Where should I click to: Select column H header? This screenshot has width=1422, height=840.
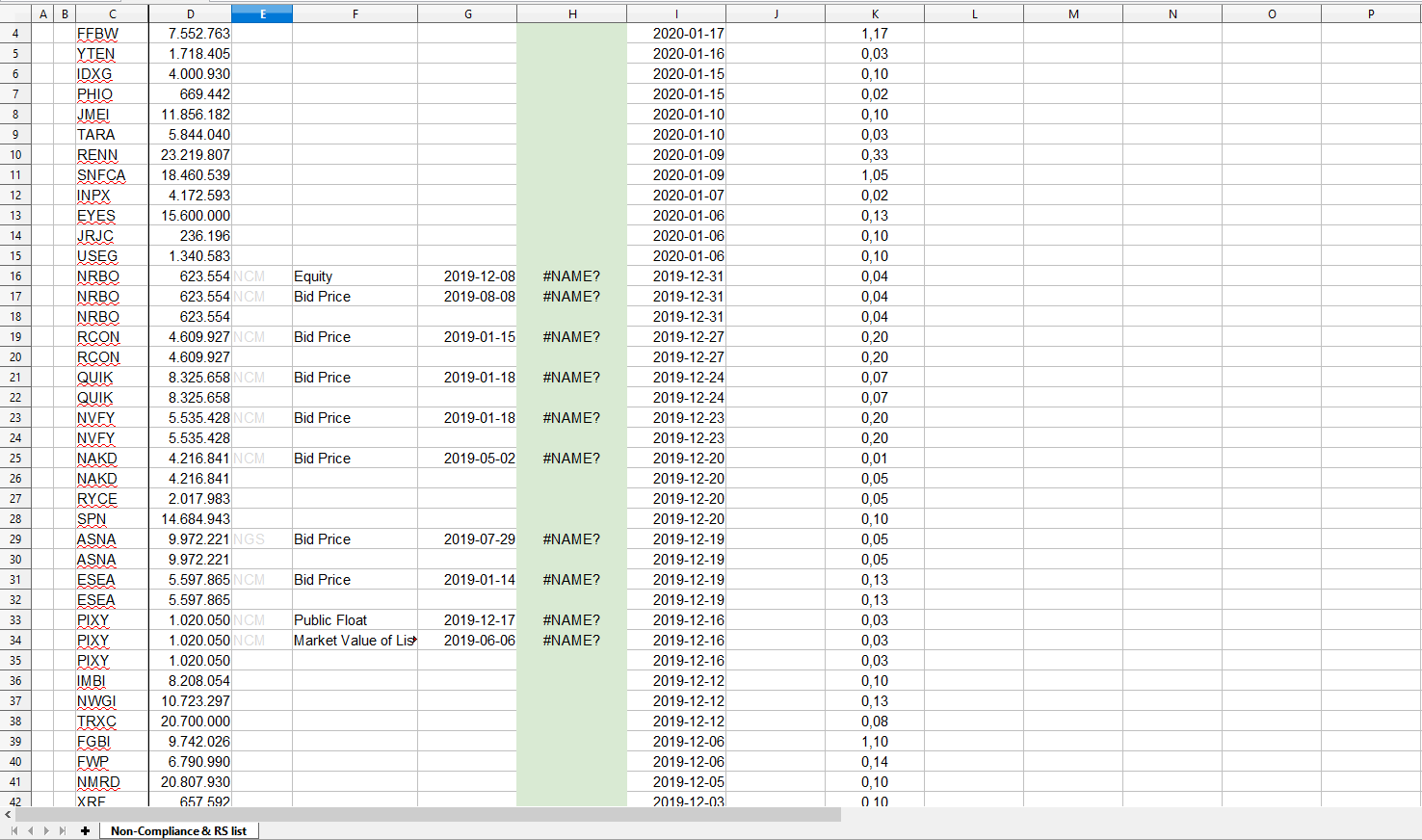(571, 13)
